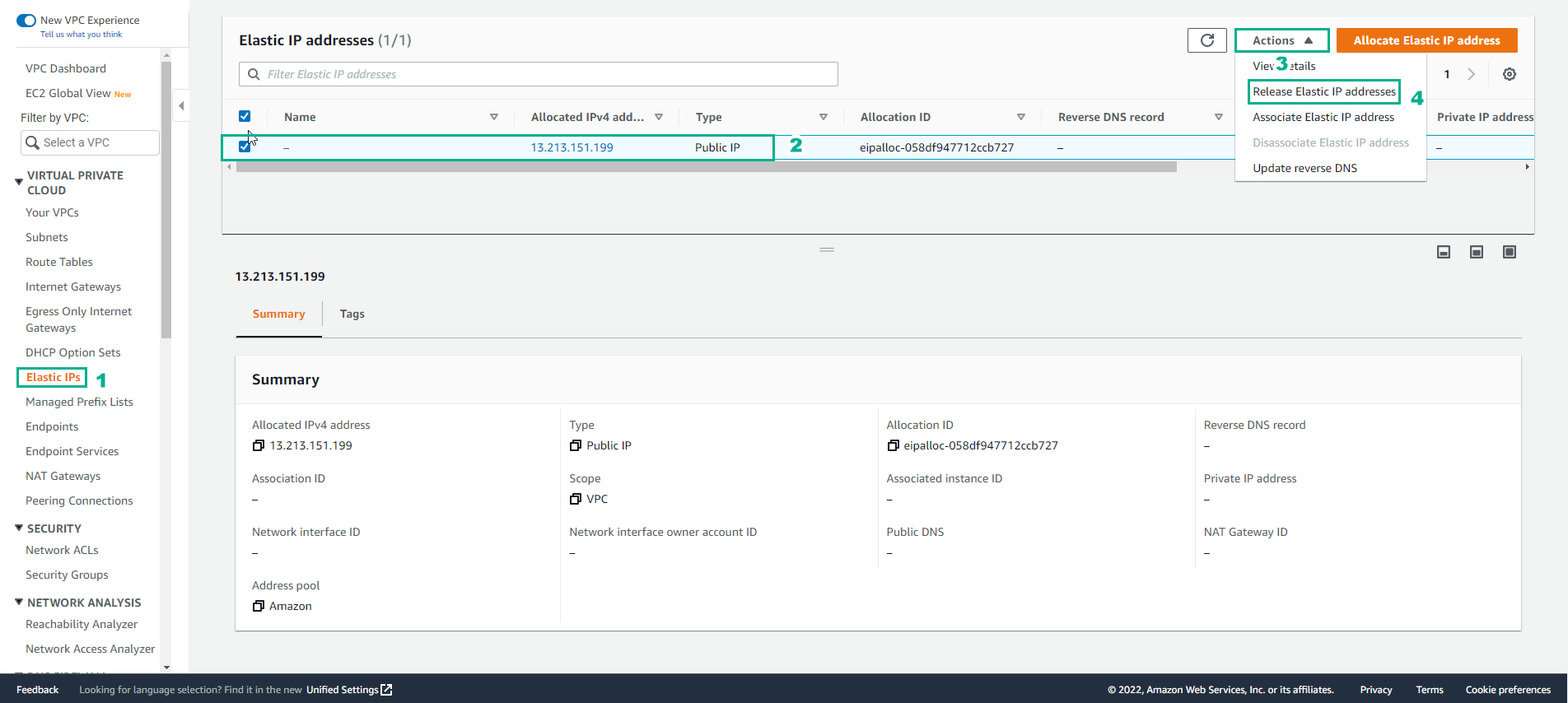
Task: Sort by Type column arrow
Action: click(x=824, y=117)
